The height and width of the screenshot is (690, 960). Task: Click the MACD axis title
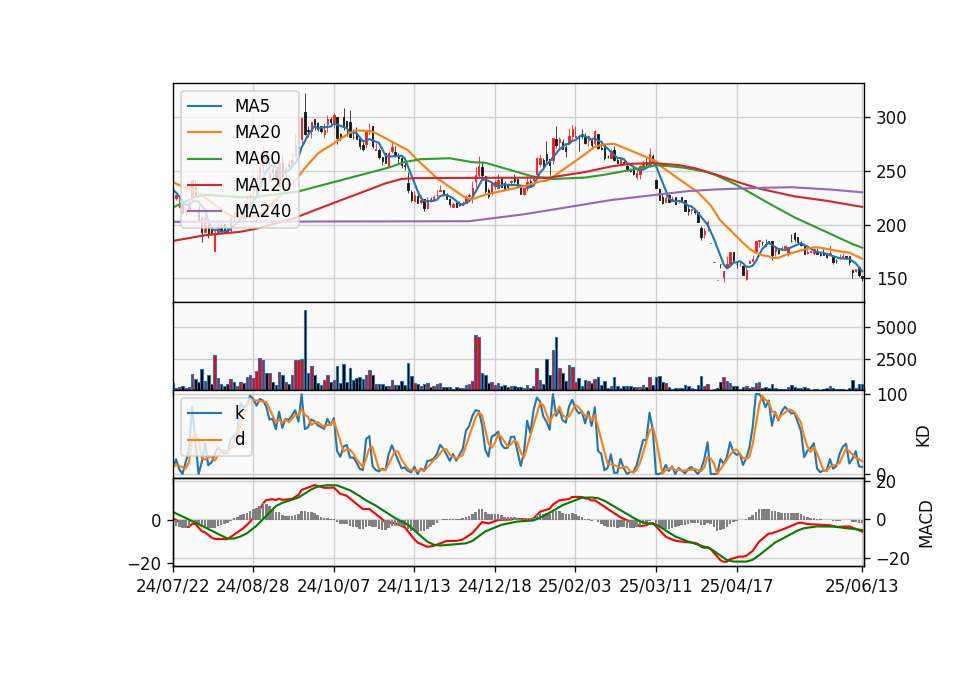click(x=926, y=524)
